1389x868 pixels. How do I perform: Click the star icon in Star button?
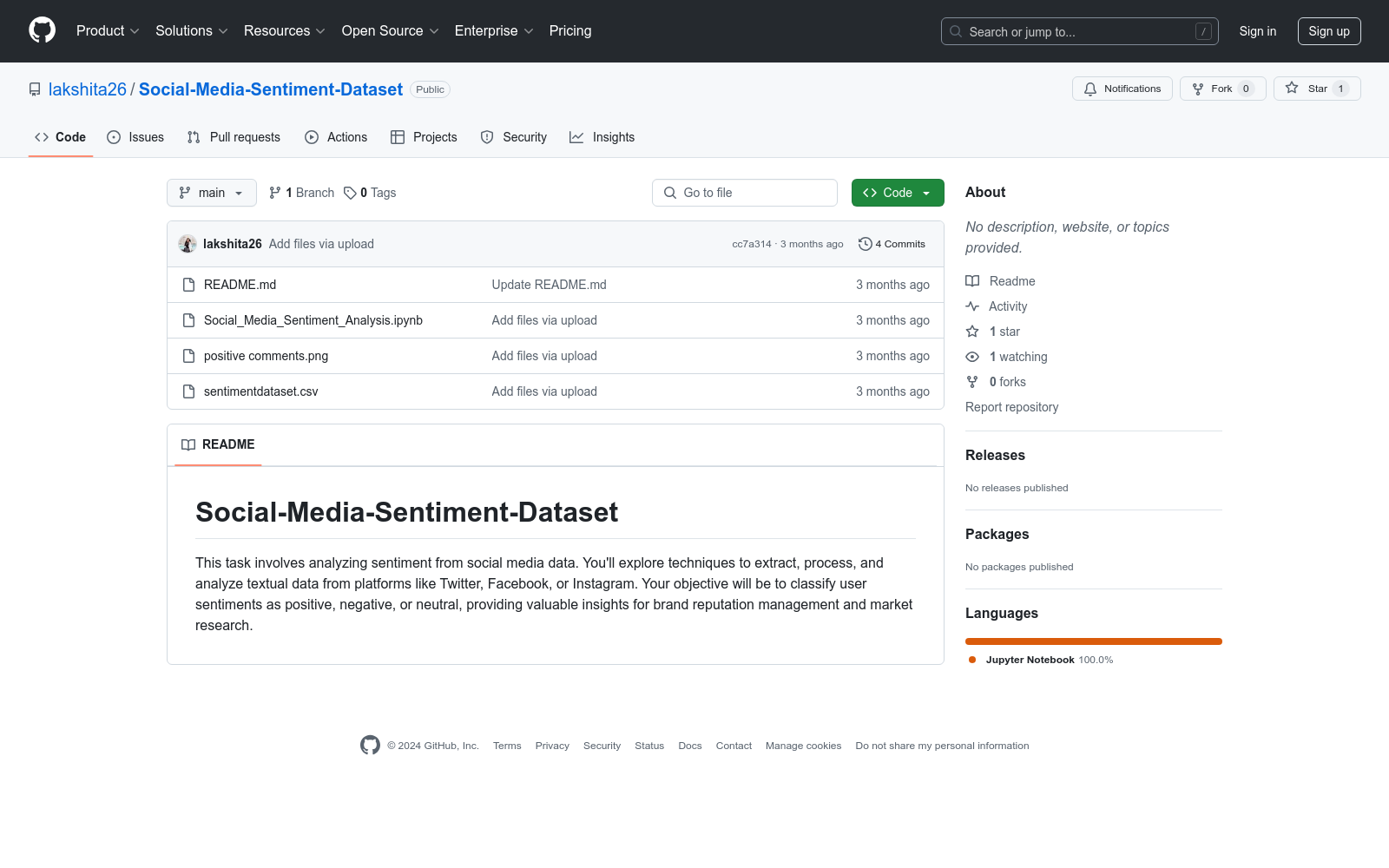tap(1292, 88)
